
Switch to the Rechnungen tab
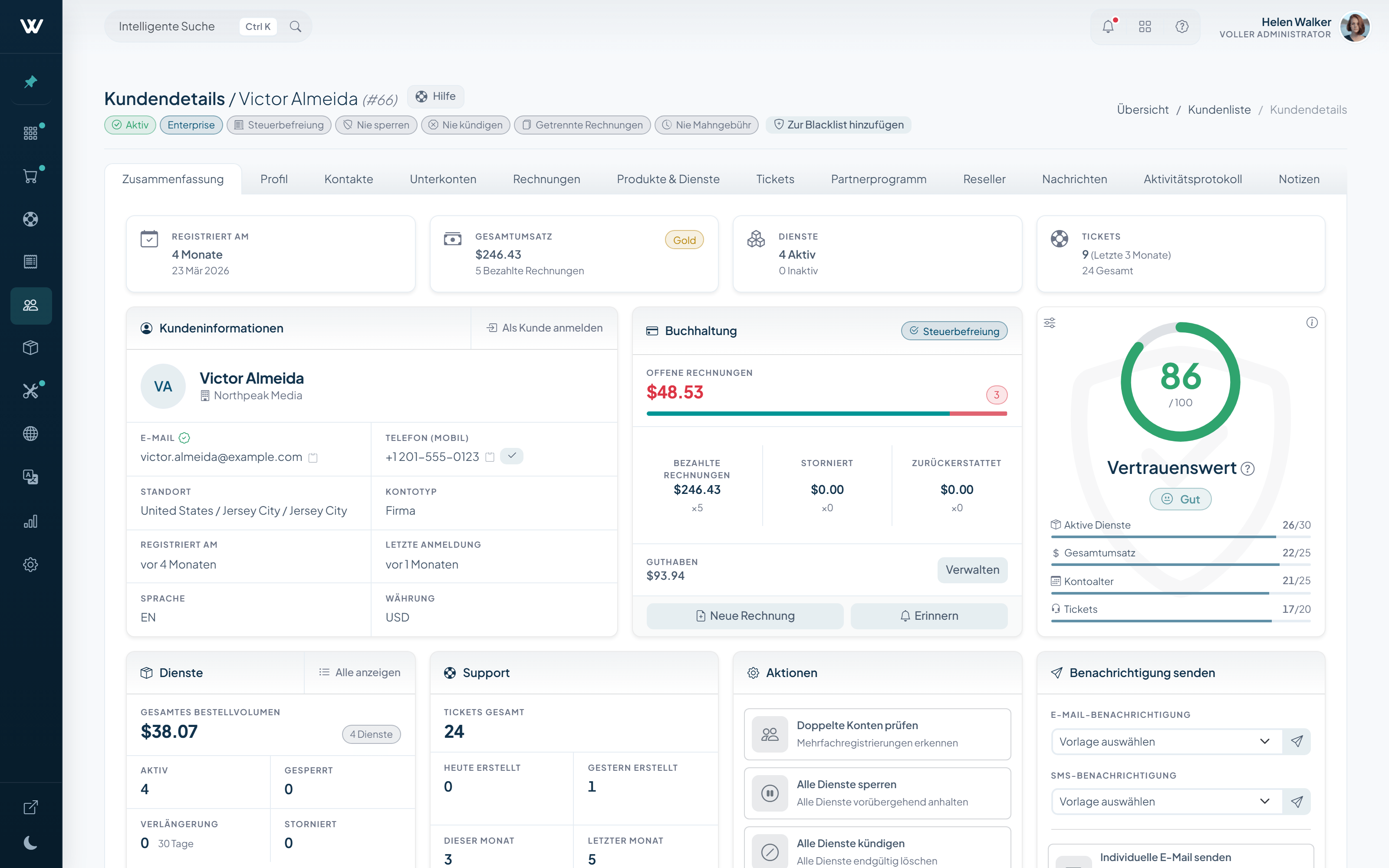pos(546,179)
